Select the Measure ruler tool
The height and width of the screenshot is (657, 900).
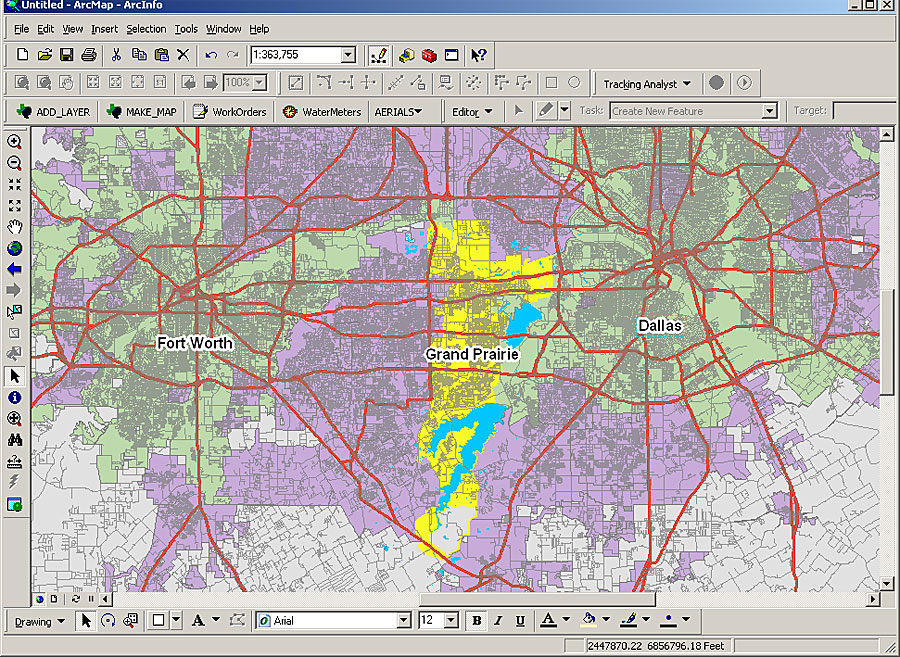click(15, 461)
